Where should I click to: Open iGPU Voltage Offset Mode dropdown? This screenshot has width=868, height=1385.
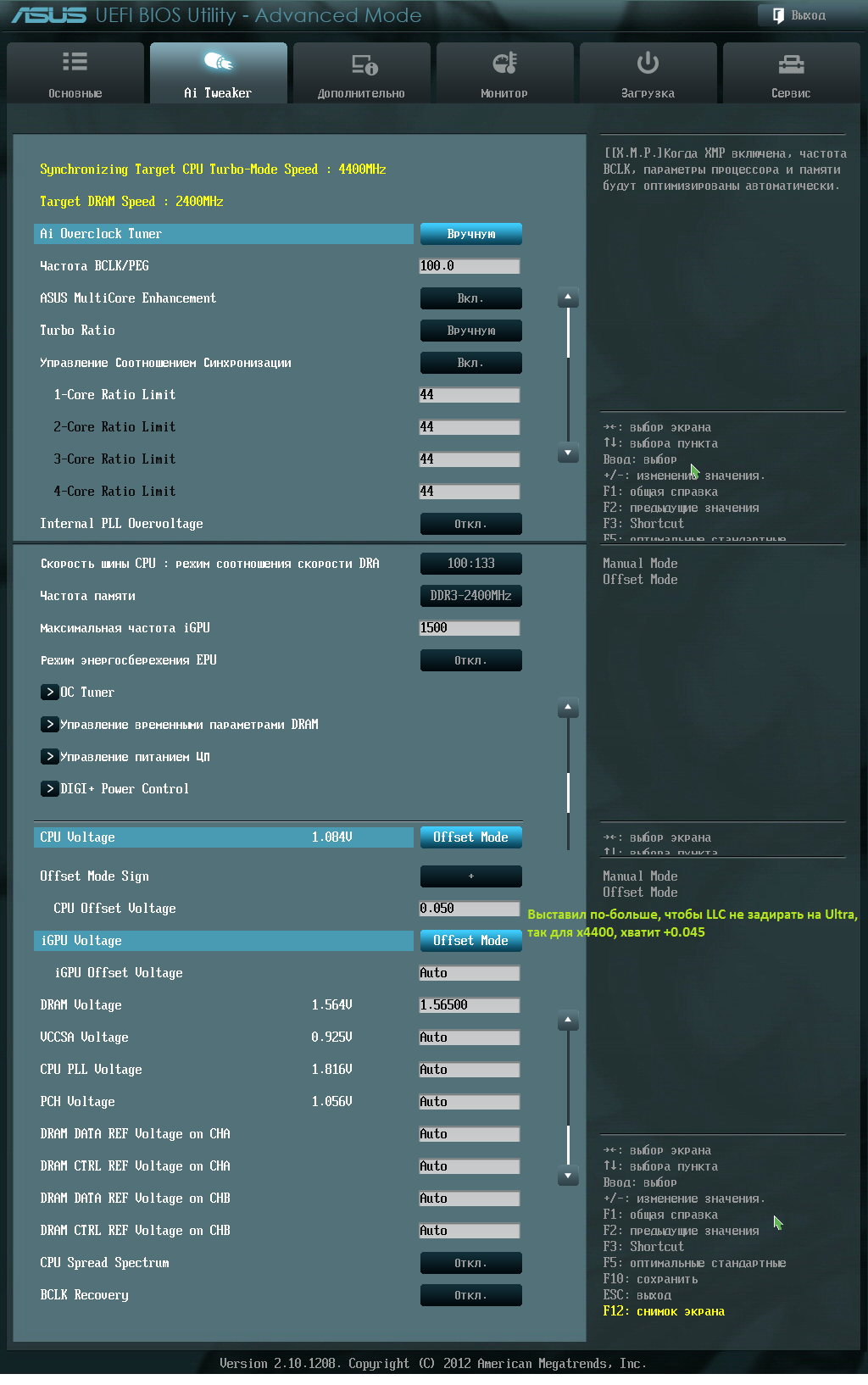pos(471,941)
